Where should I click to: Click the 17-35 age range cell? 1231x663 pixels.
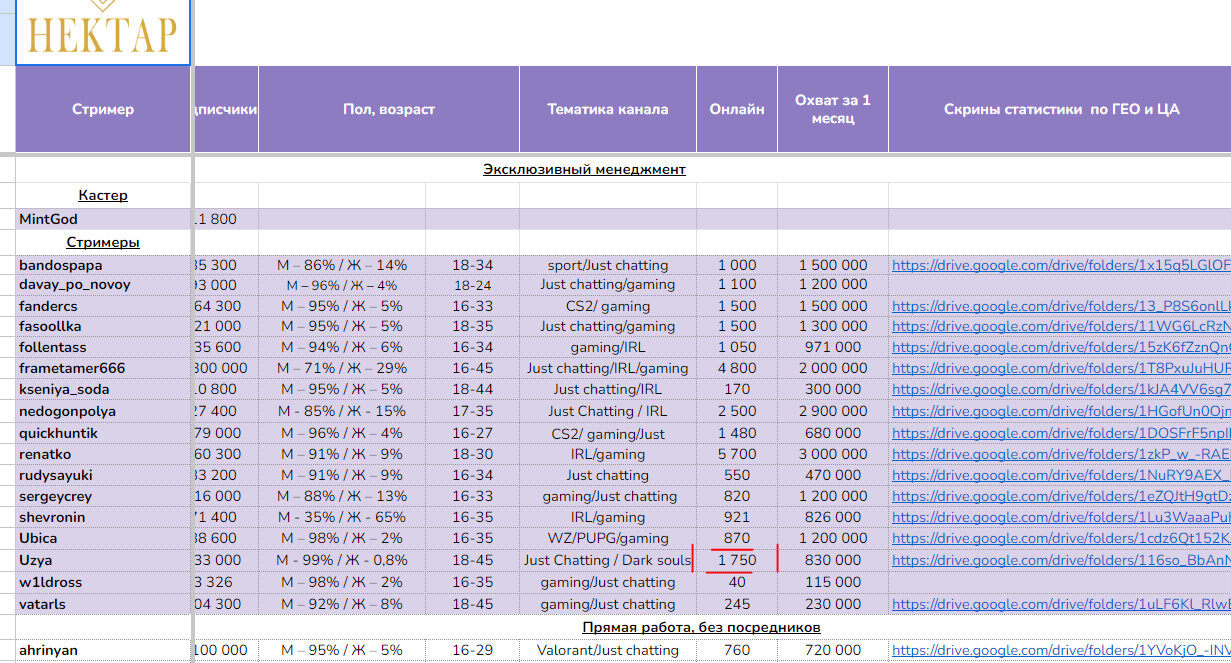point(472,411)
